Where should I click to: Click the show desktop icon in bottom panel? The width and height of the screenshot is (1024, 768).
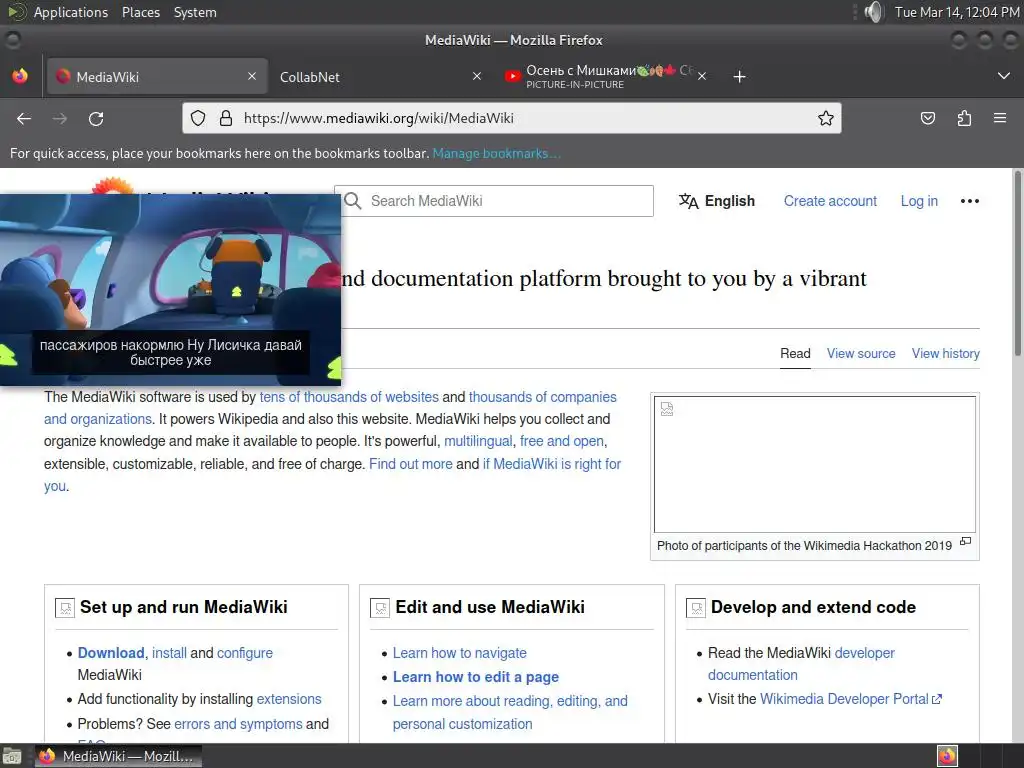pyautogui.click(x=12, y=756)
